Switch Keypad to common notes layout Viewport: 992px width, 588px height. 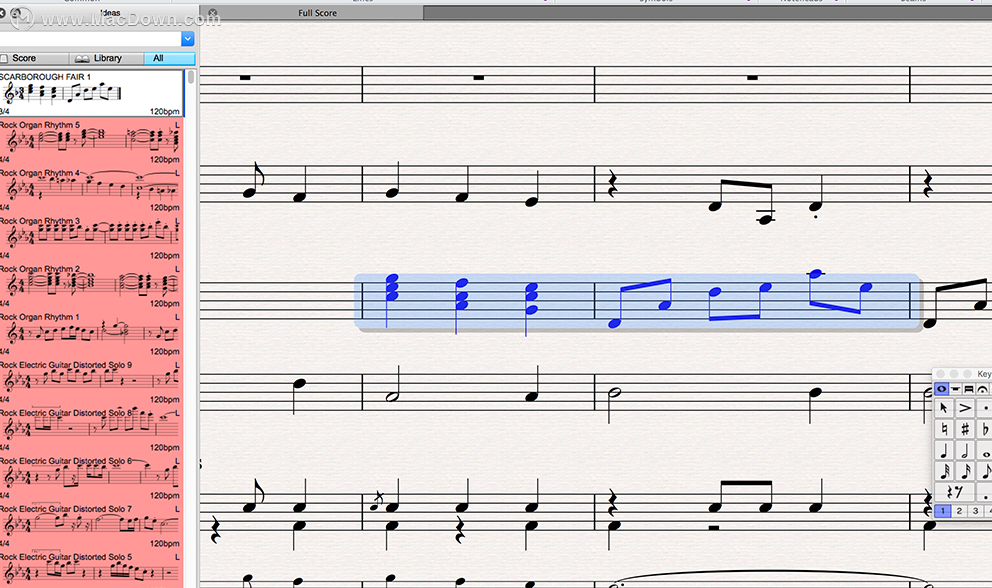coord(941,389)
